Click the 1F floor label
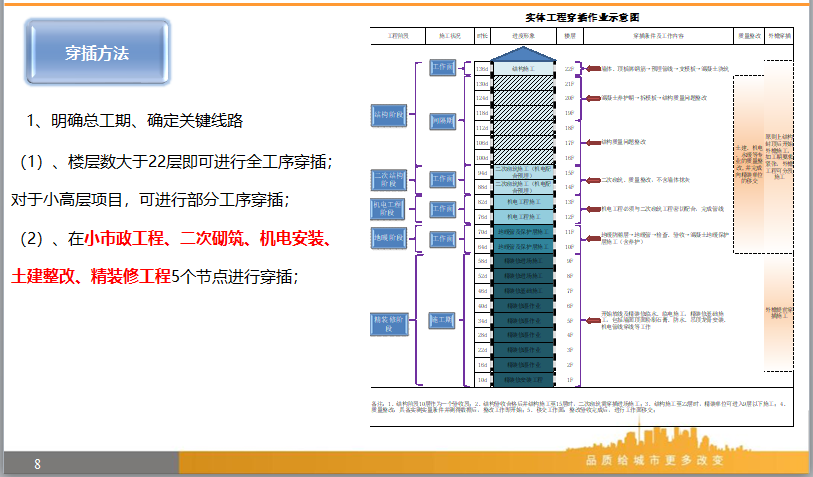This screenshot has height=477, width=813. [569, 380]
